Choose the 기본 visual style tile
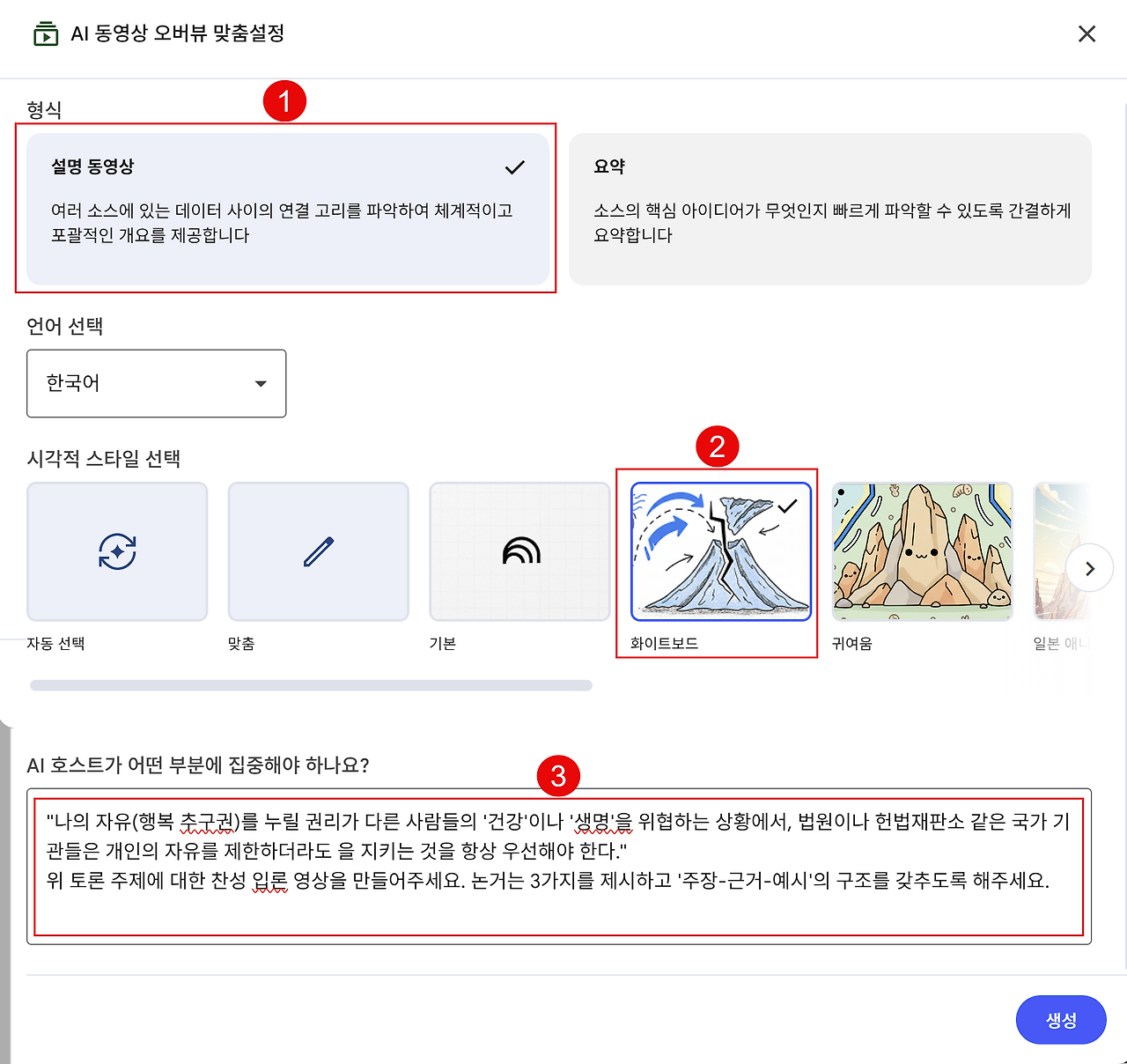The image size is (1127, 1064). 519,551
